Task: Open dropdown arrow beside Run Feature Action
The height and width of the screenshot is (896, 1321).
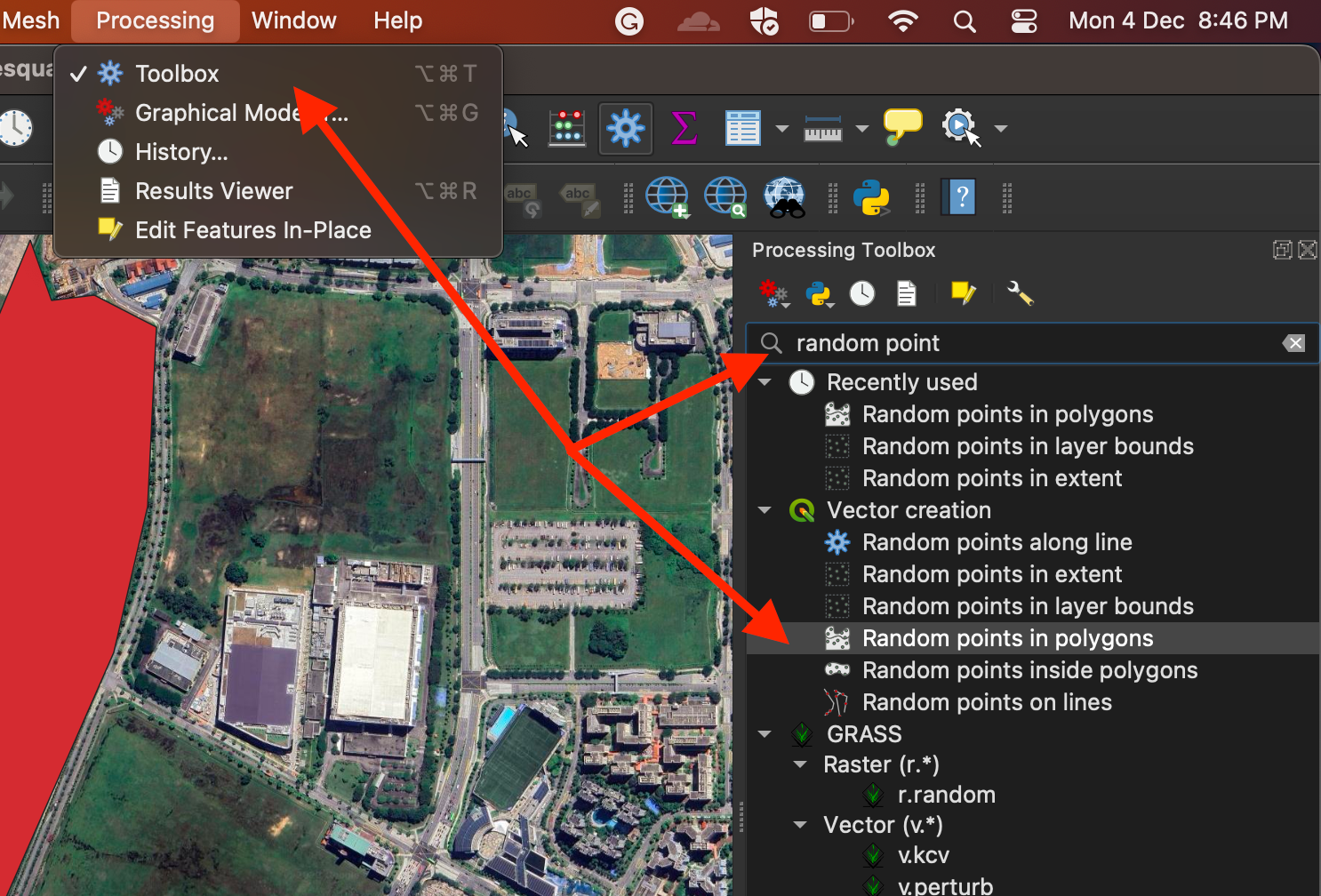Action: 1001,129
